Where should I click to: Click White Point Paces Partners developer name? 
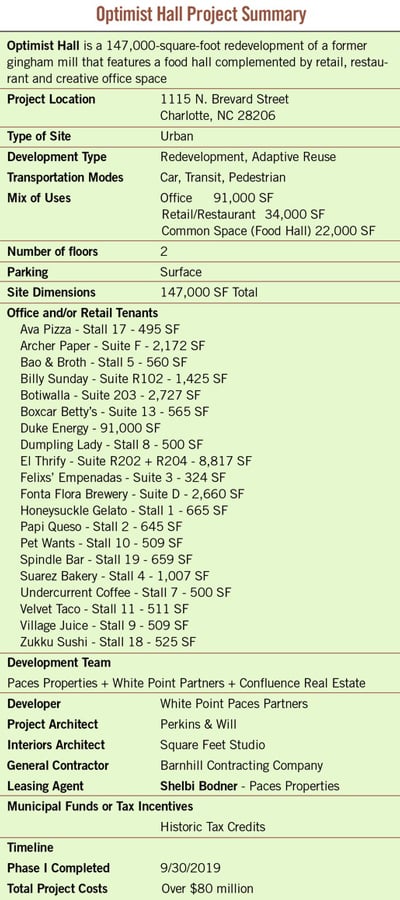pos(234,703)
